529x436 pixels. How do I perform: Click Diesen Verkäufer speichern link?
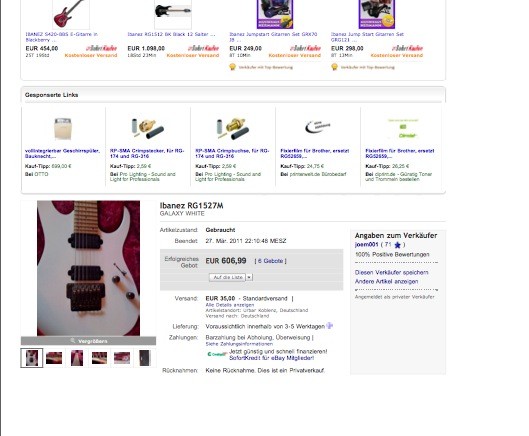point(391,272)
